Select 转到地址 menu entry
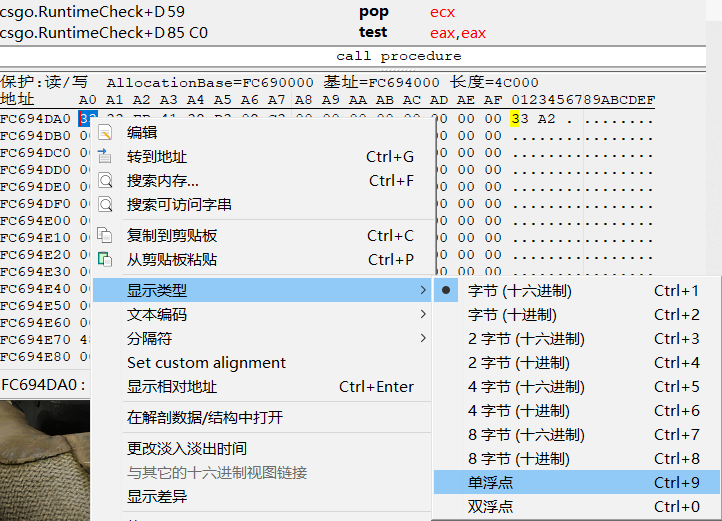The width and height of the screenshot is (722, 521). pos(262,157)
